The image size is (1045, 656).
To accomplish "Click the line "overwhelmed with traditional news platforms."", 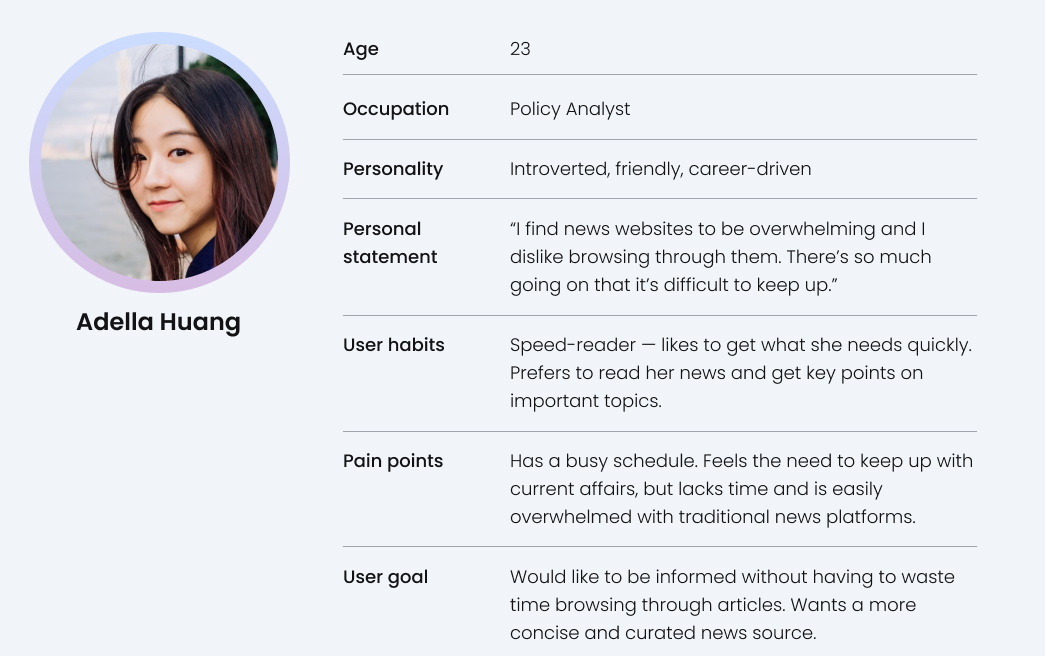I will coord(712,517).
